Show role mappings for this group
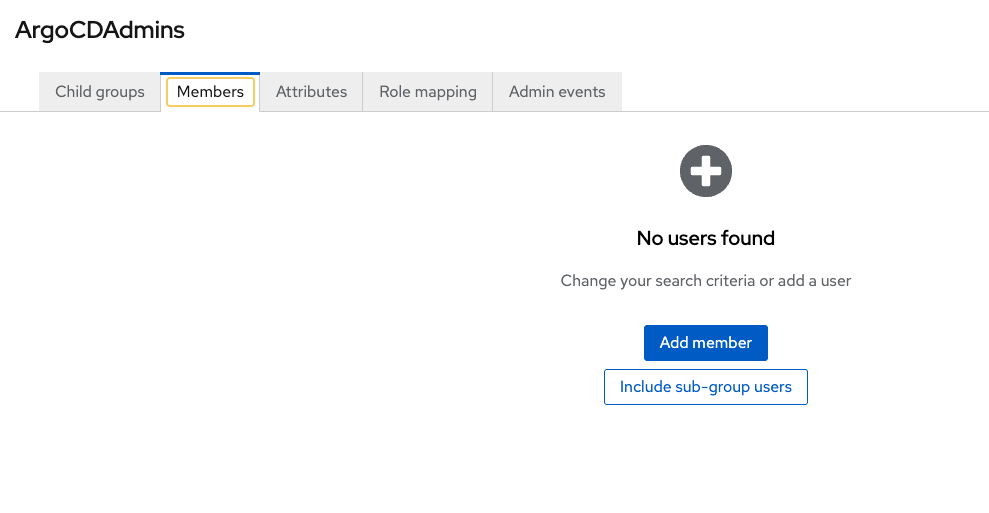Image resolution: width=989 pixels, height=513 pixels. point(428,92)
